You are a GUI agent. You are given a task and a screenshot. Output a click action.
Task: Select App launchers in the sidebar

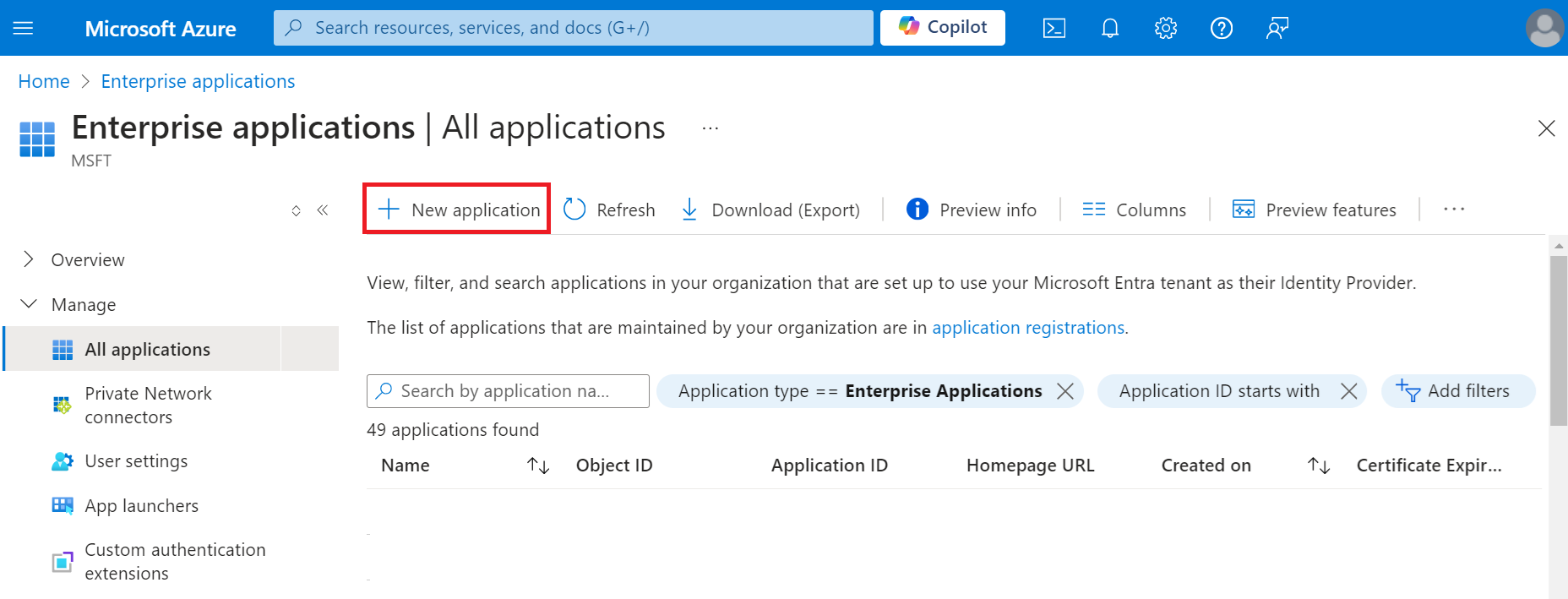pos(141,505)
